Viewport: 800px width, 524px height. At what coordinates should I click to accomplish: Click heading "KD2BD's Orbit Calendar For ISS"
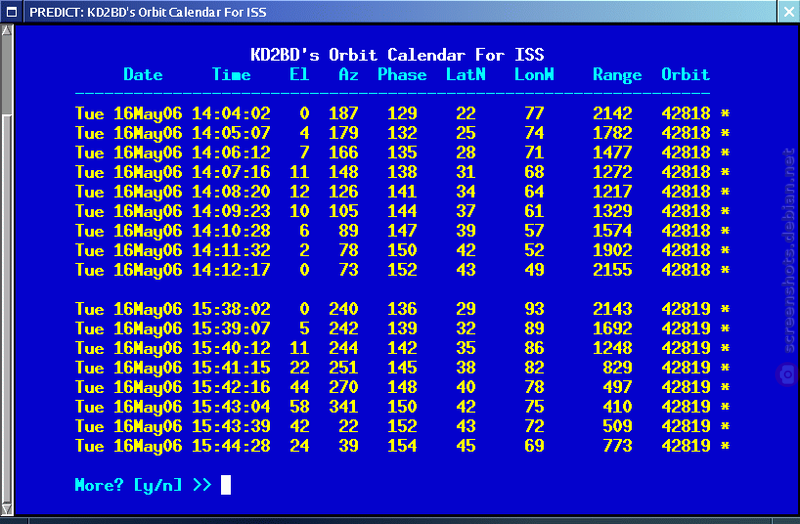397,55
